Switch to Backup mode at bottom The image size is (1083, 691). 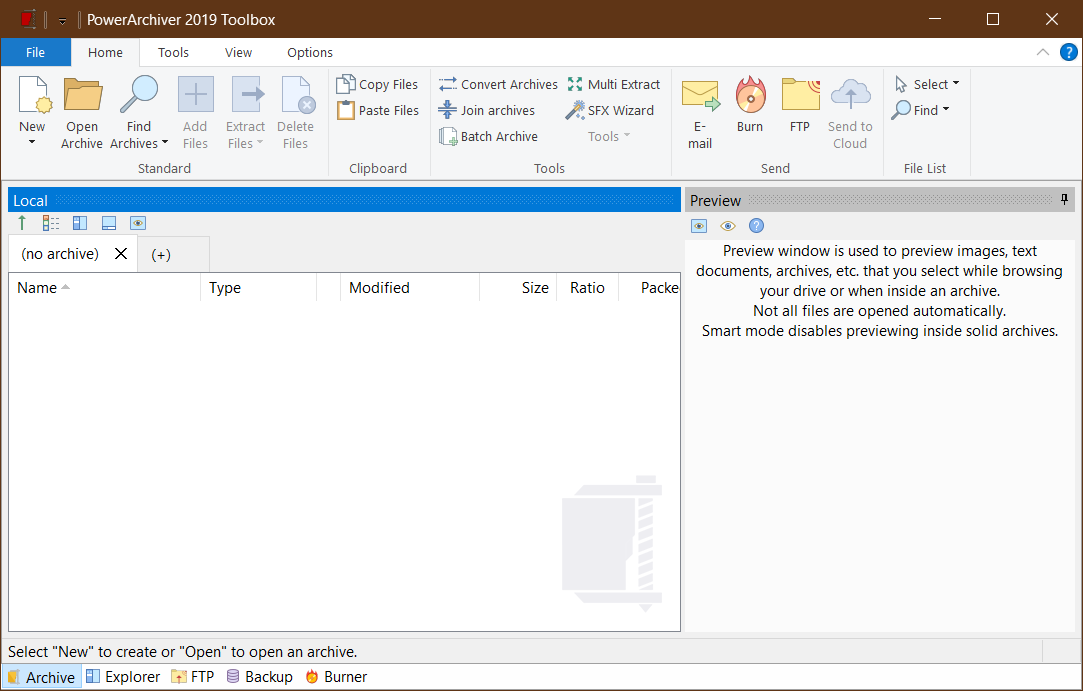[x=260, y=676]
